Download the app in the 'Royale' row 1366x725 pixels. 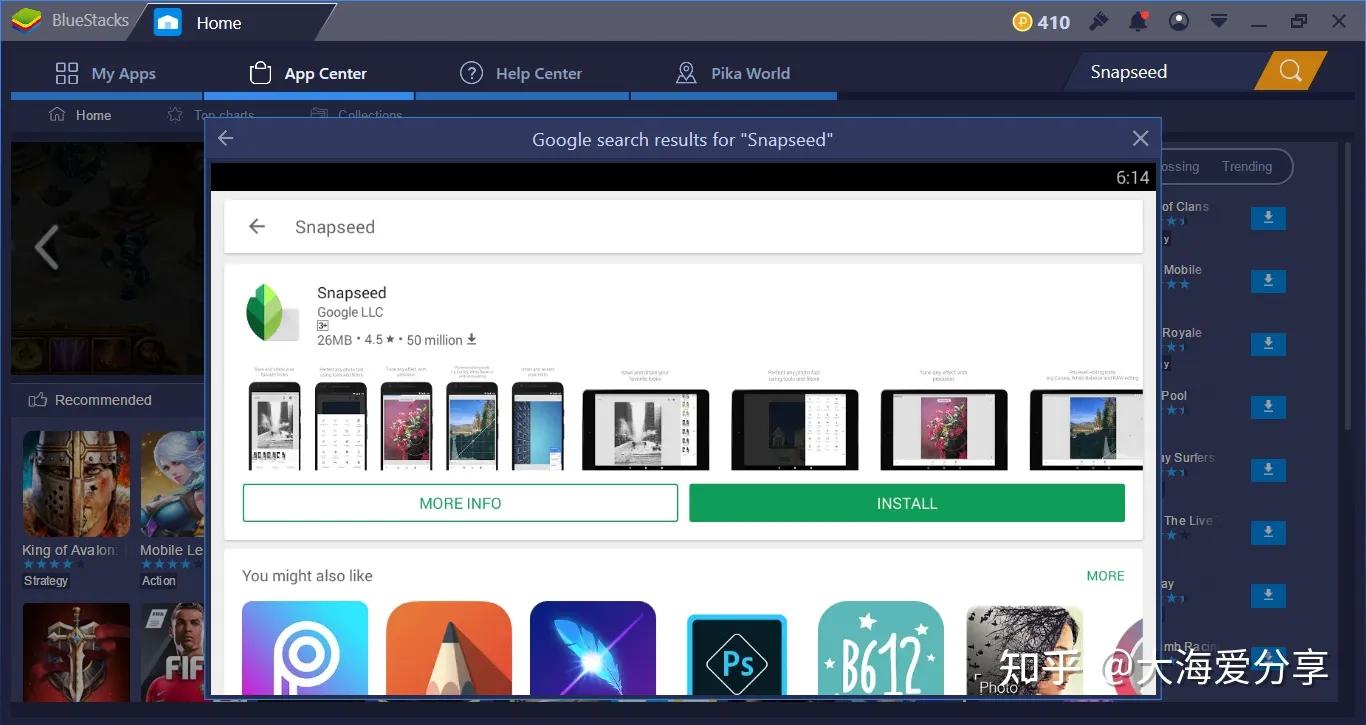[1268, 344]
